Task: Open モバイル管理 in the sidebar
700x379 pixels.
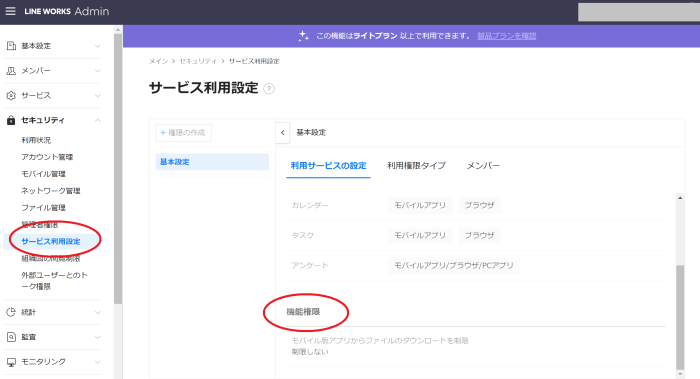Action: pyautogui.click(x=43, y=174)
